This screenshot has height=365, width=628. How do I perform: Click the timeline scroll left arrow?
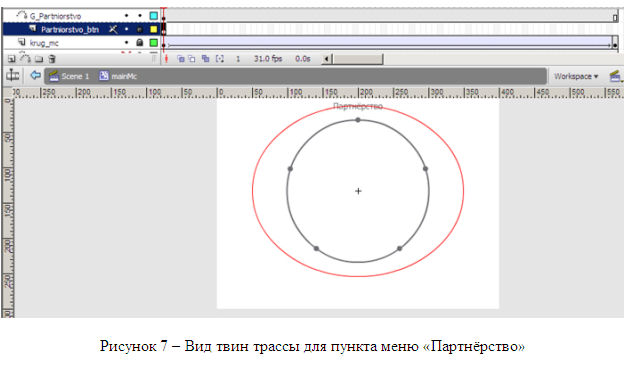pos(326,59)
